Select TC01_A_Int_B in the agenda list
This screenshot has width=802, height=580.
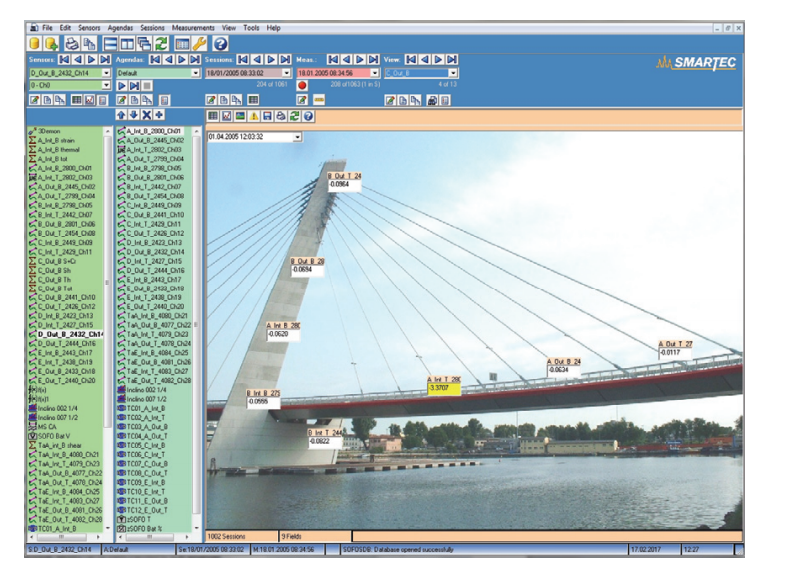click(x=147, y=408)
